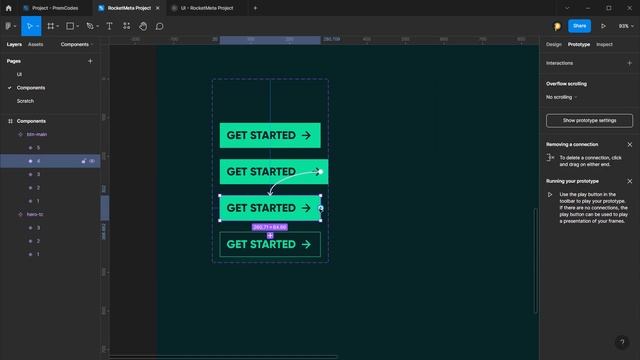This screenshot has width=640, height=360.
Task: Select the Hand tool
Action: [143, 26]
